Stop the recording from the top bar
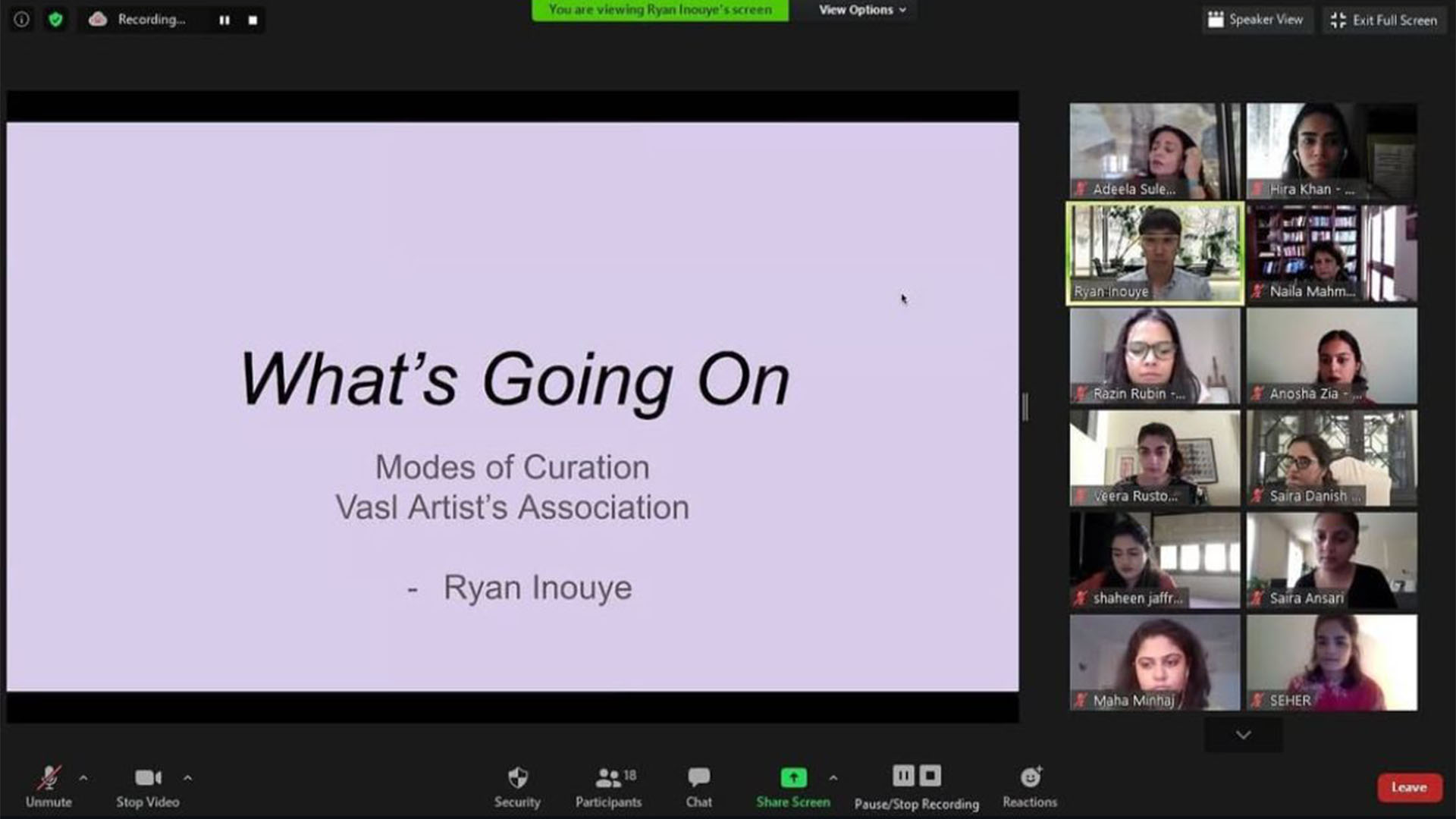Image resolution: width=1456 pixels, height=819 pixels. click(x=253, y=20)
